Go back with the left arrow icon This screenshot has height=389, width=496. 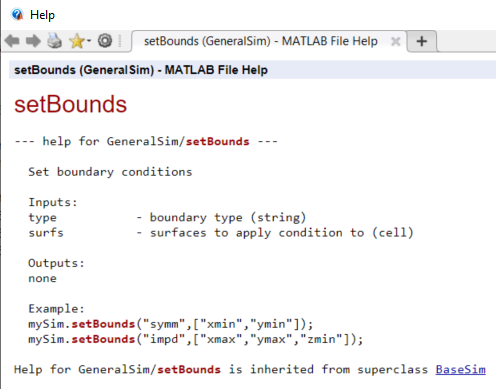(x=12, y=41)
